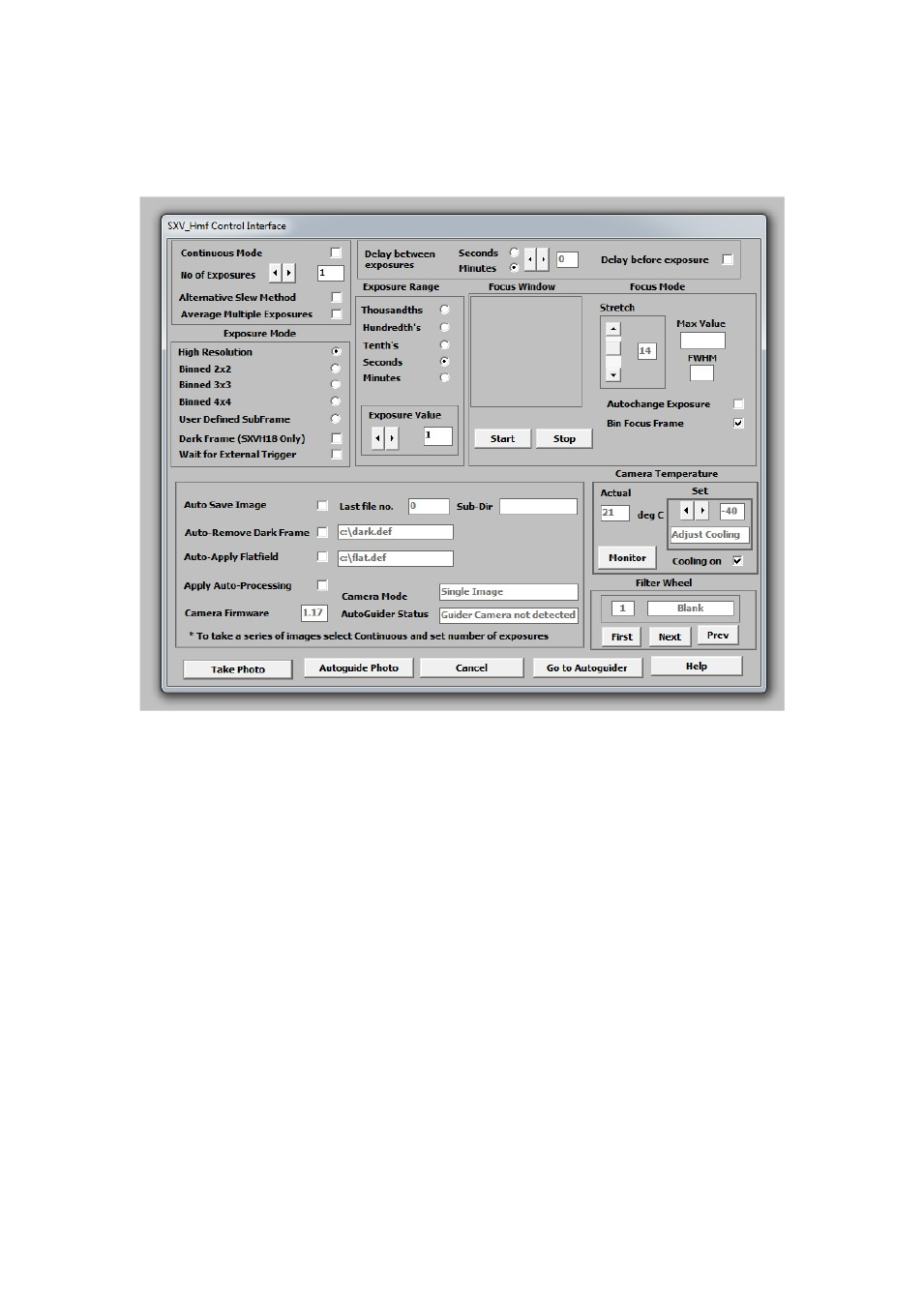Select Seconds exposure range

point(445,361)
